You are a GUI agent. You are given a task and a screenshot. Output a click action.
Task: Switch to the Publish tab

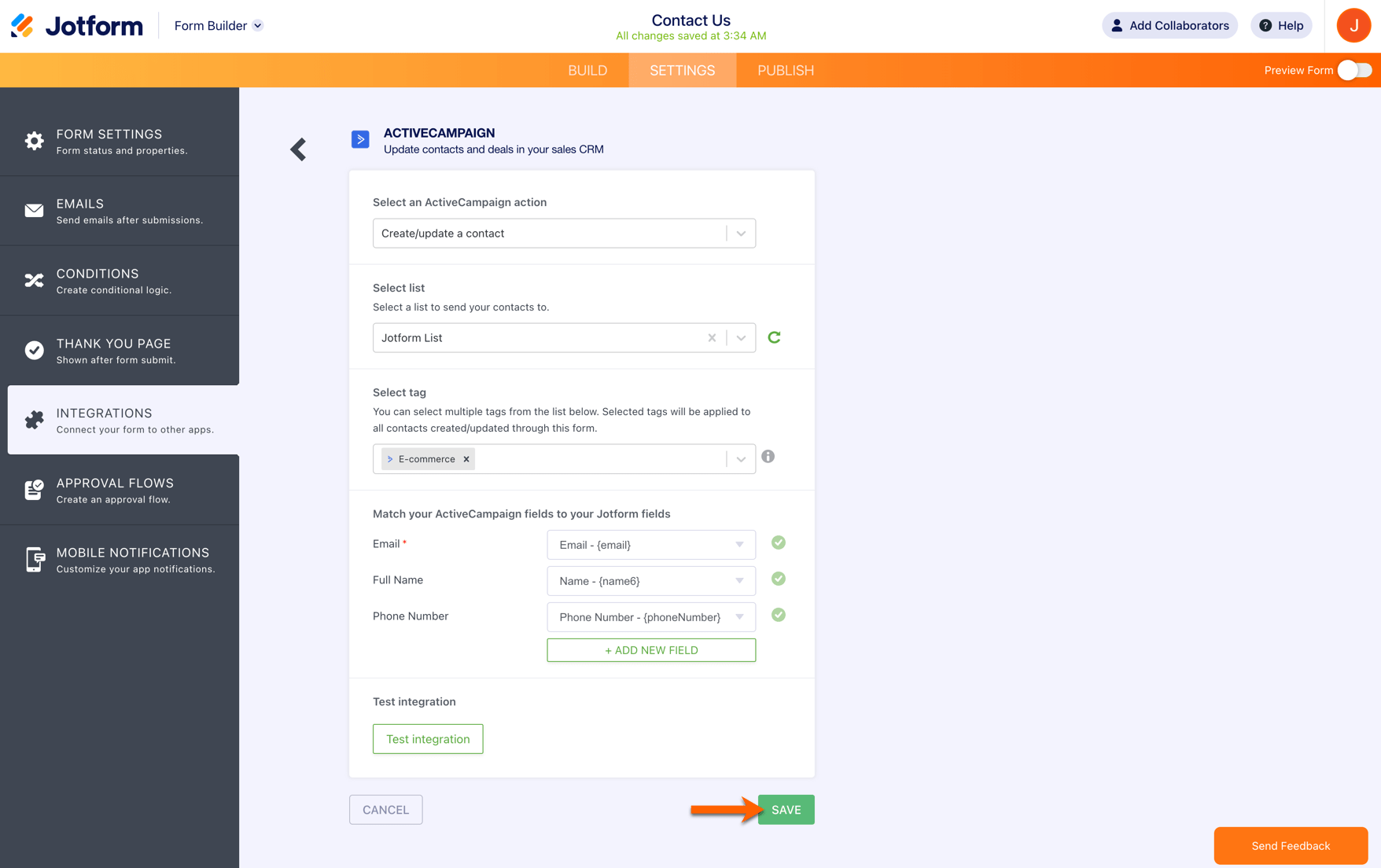pos(785,71)
